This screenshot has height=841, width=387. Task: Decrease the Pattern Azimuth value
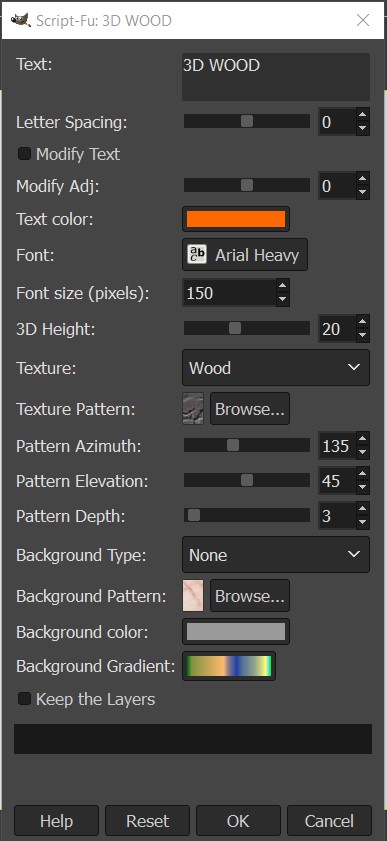click(363, 452)
